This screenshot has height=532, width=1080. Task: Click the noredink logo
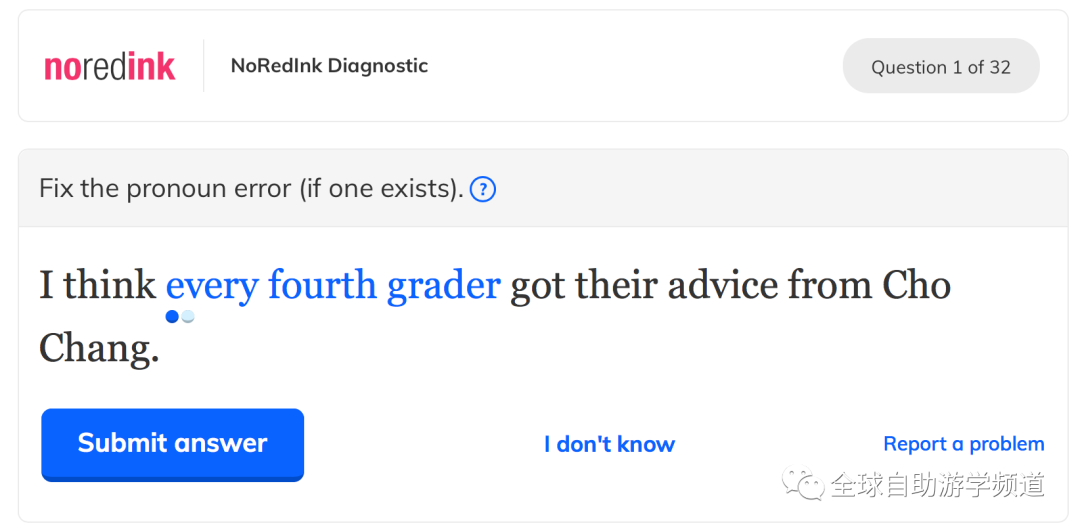coord(110,67)
